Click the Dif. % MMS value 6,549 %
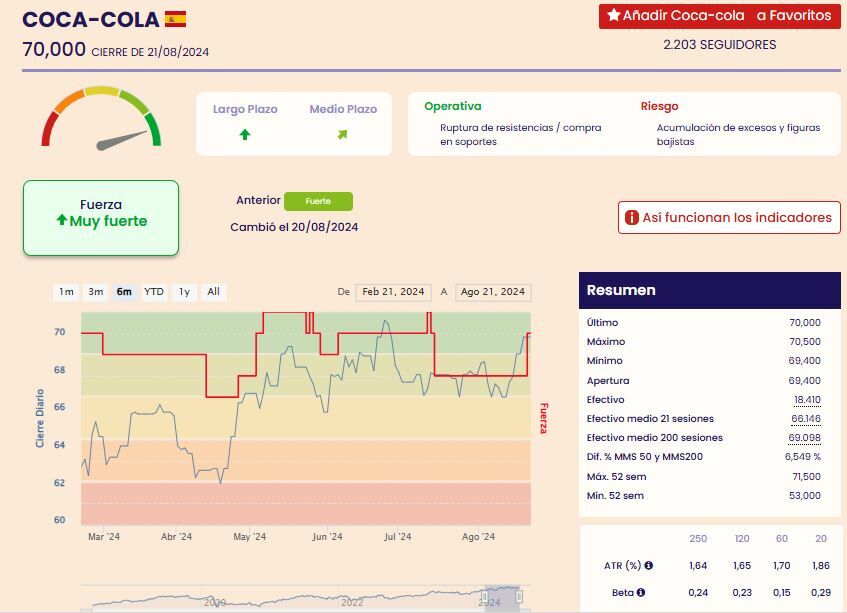This screenshot has height=613, width=847. [x=803, y=457]
